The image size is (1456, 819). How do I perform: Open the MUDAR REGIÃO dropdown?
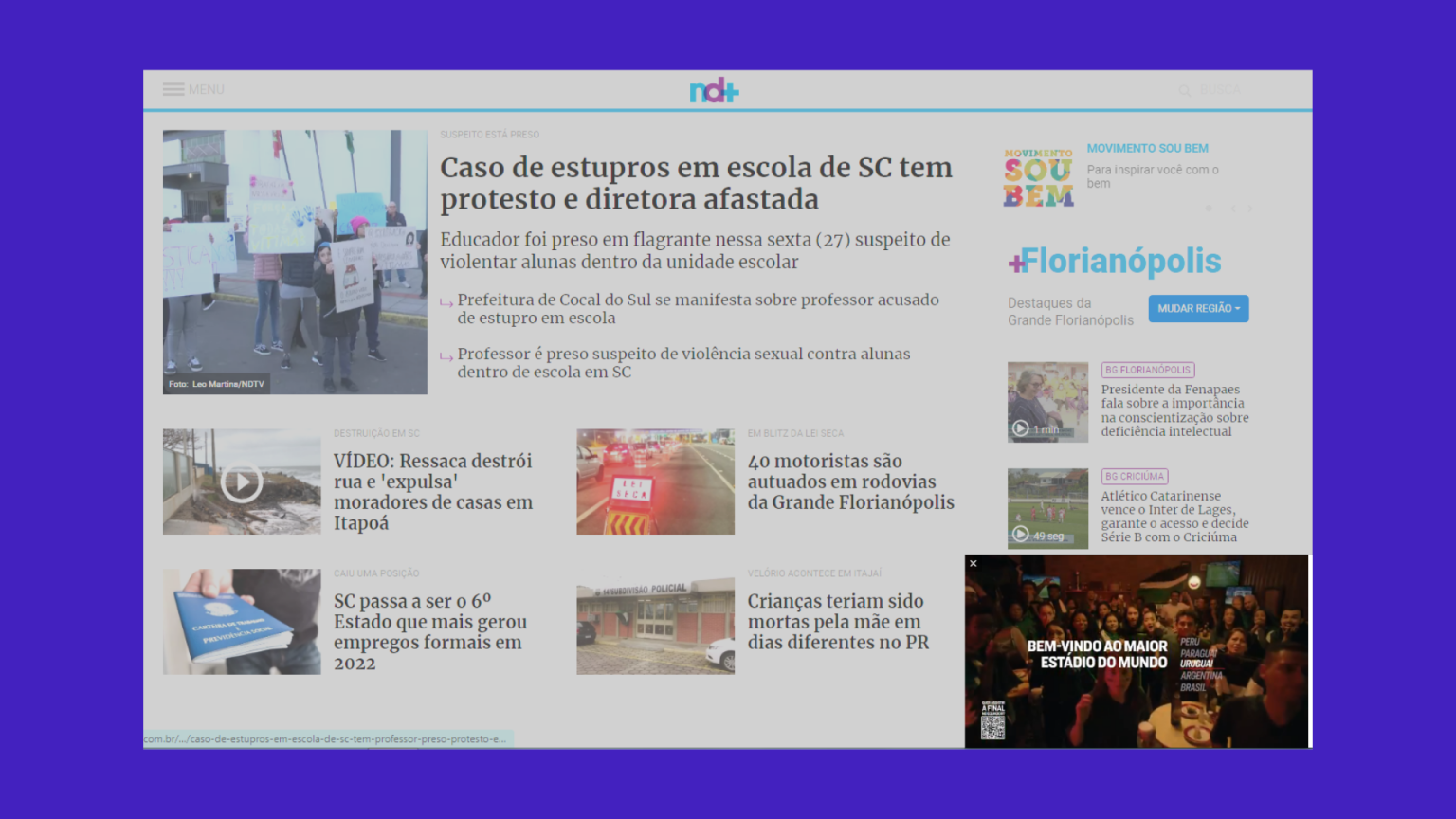coord(1198,308)
